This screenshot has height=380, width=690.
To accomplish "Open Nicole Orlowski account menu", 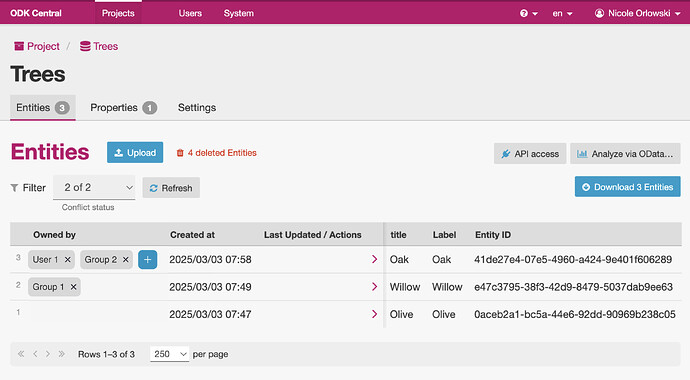I will coord(637,13).
